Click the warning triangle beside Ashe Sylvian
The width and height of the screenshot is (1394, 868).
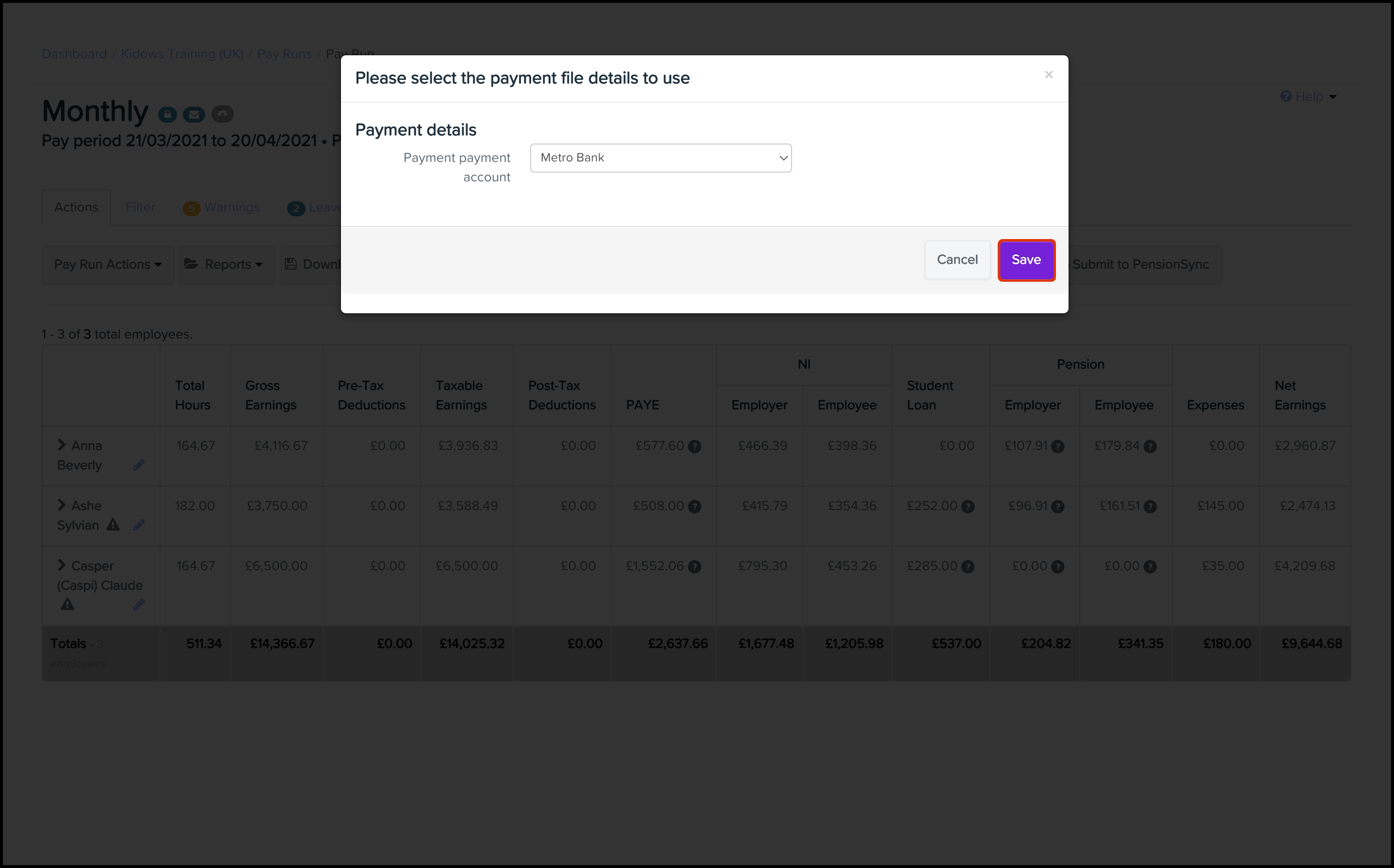(x=113, y=525)
